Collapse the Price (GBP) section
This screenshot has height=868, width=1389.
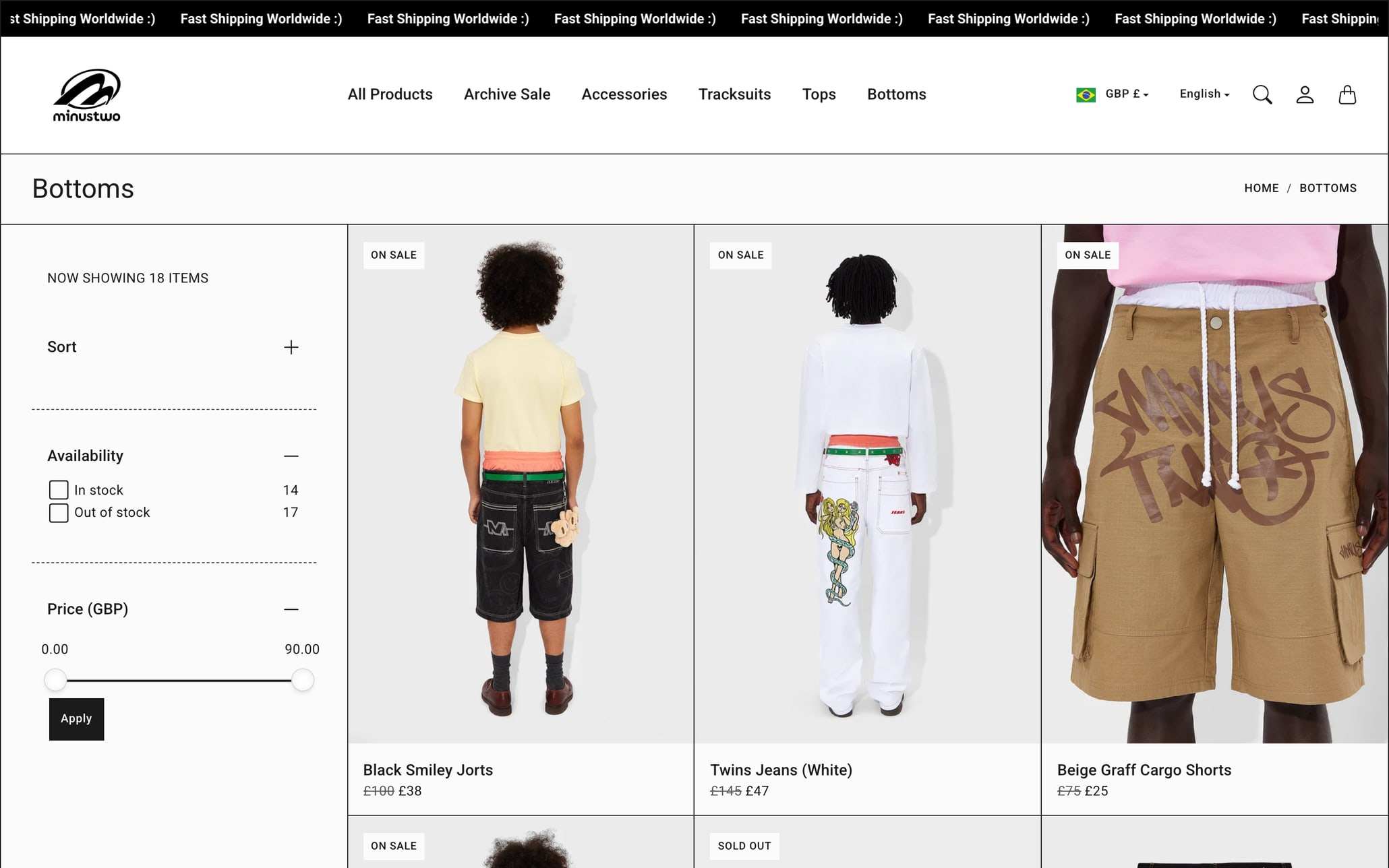click(x=291, y=609)
